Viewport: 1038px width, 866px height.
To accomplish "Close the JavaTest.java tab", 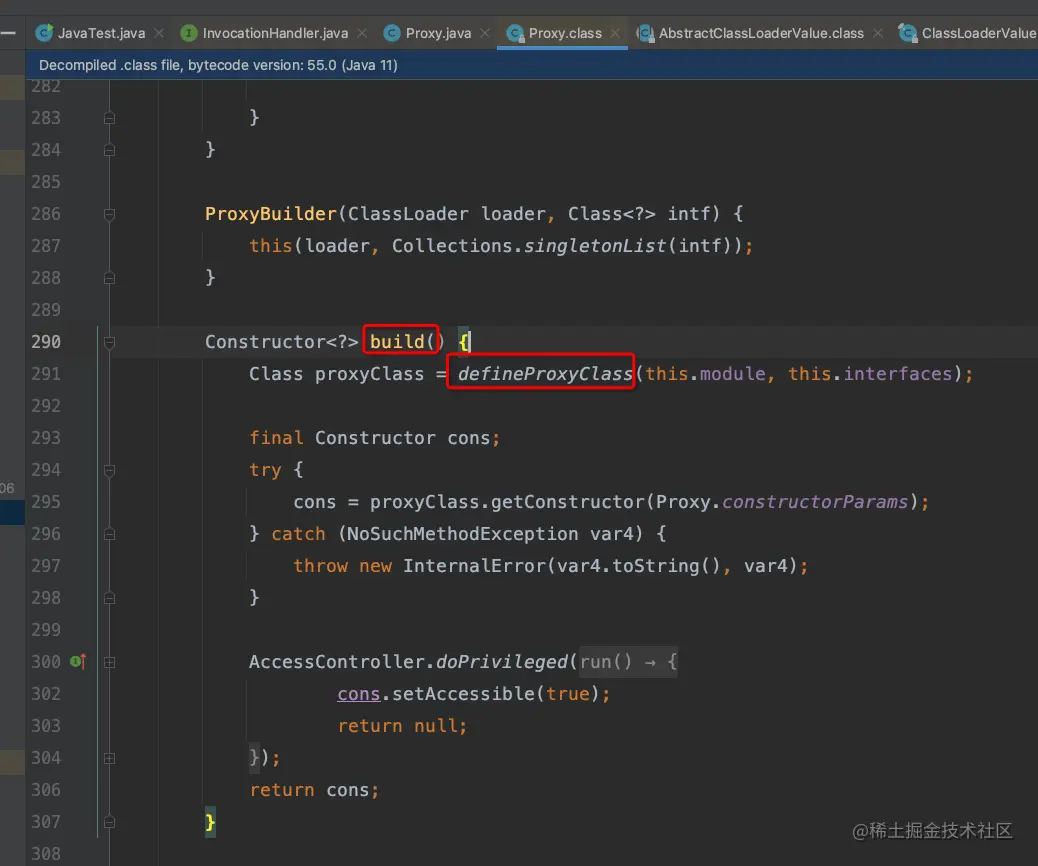I will click(159, 33).
